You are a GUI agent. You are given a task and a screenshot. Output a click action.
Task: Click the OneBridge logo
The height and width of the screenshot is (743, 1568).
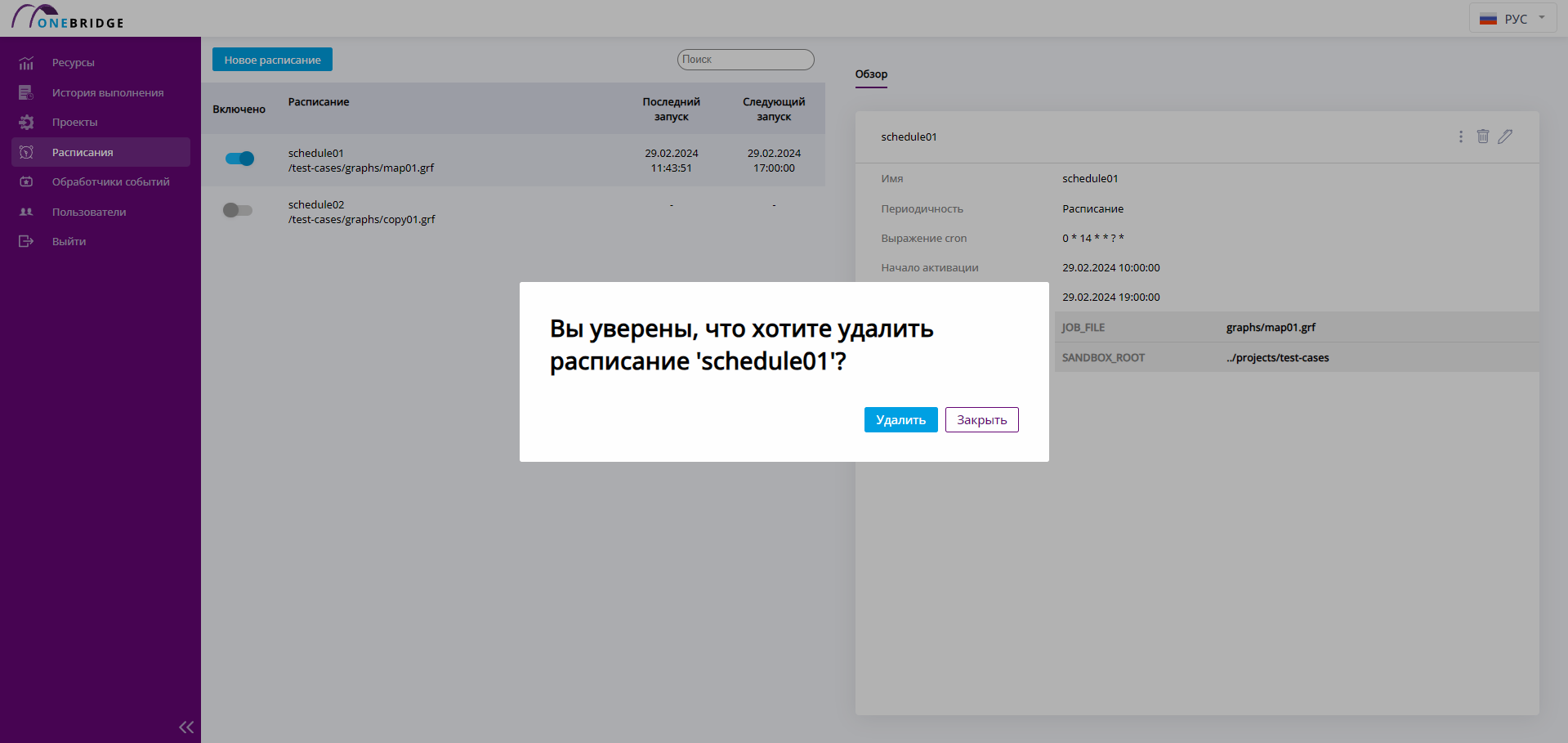point(67,17)
